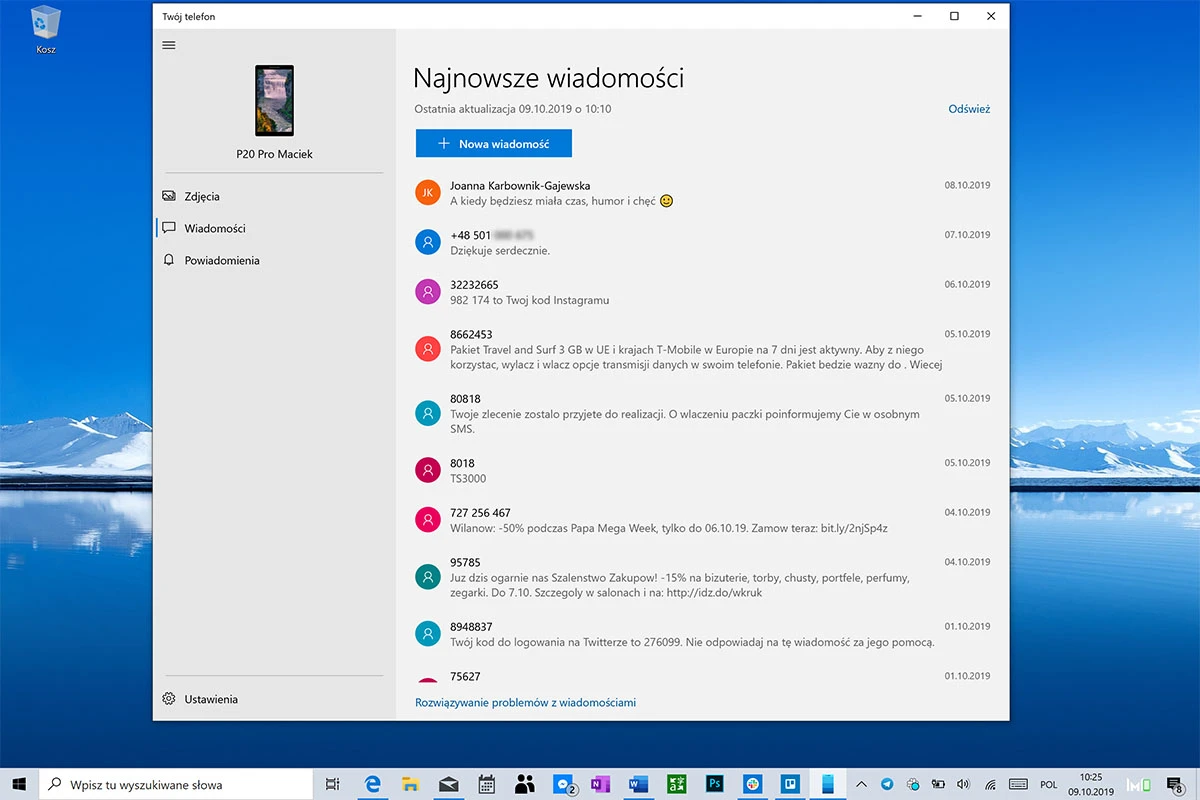
Task: Click the POL language indicator
Action: (x=1049, y=785)
